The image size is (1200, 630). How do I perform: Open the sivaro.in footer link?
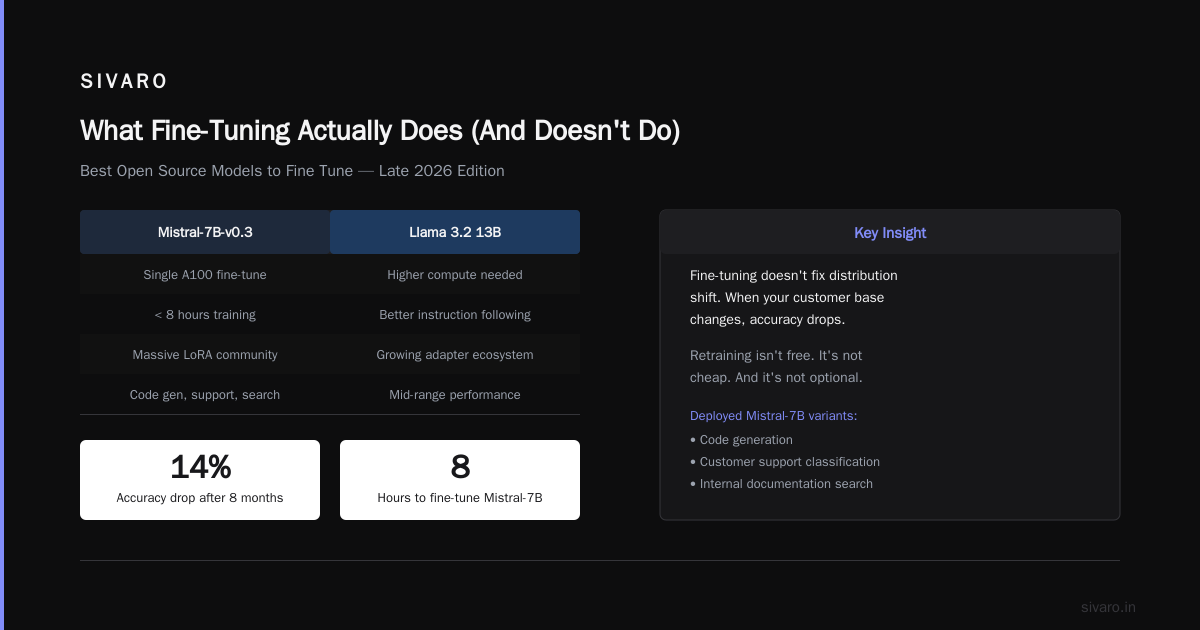coord(1108,607)
